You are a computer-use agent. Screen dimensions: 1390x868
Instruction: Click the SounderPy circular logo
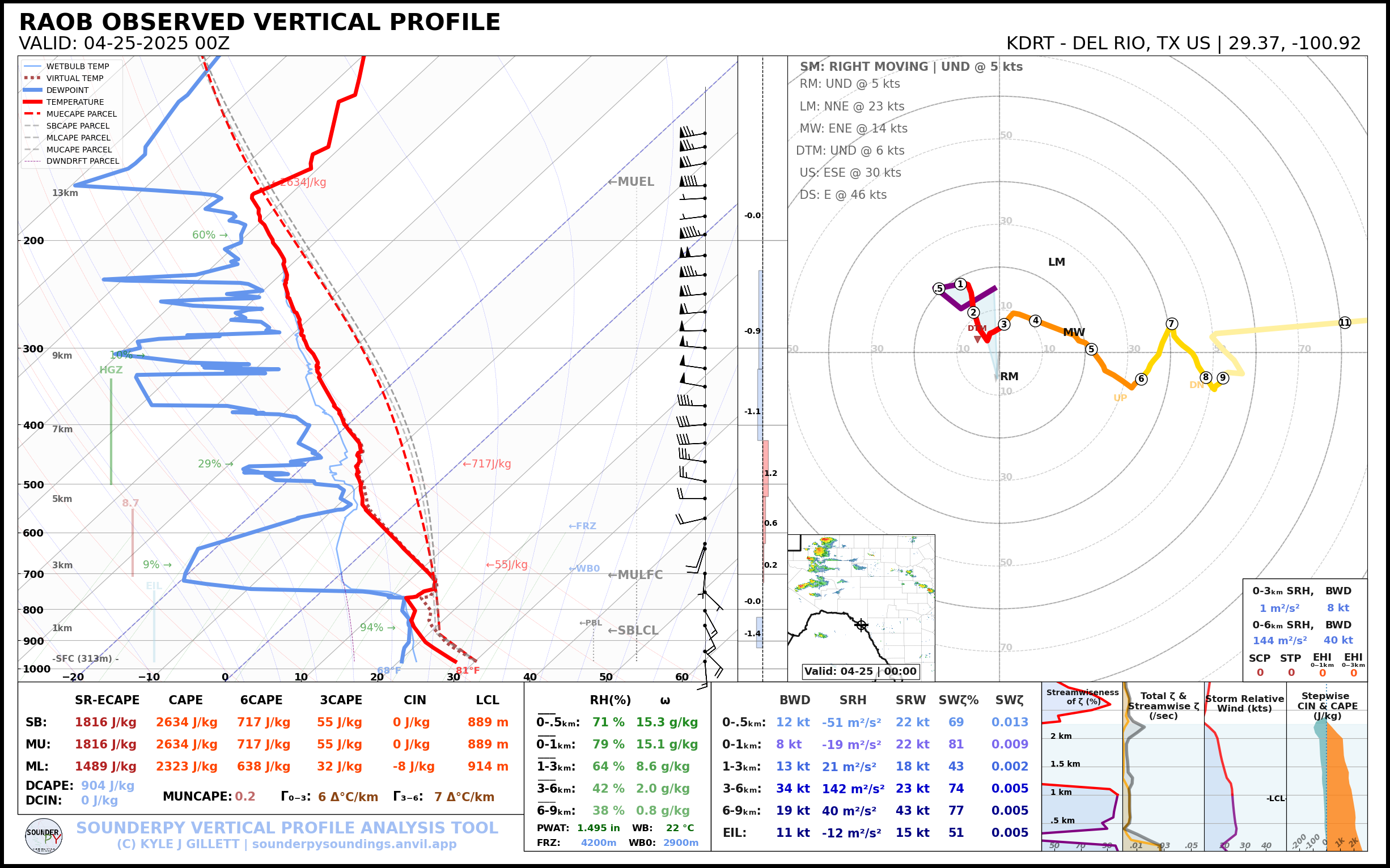44,836
